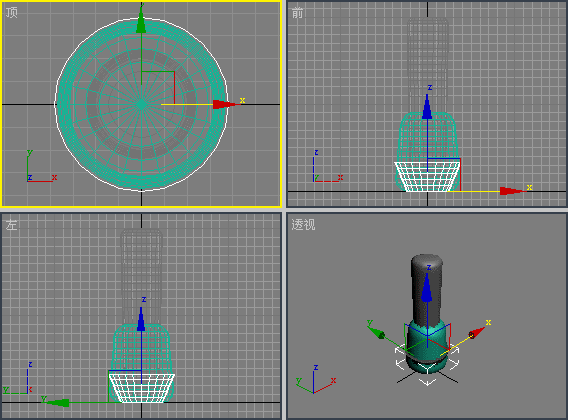Click the red X-axis arrowhead in Perspective viewport

[477, 333]
